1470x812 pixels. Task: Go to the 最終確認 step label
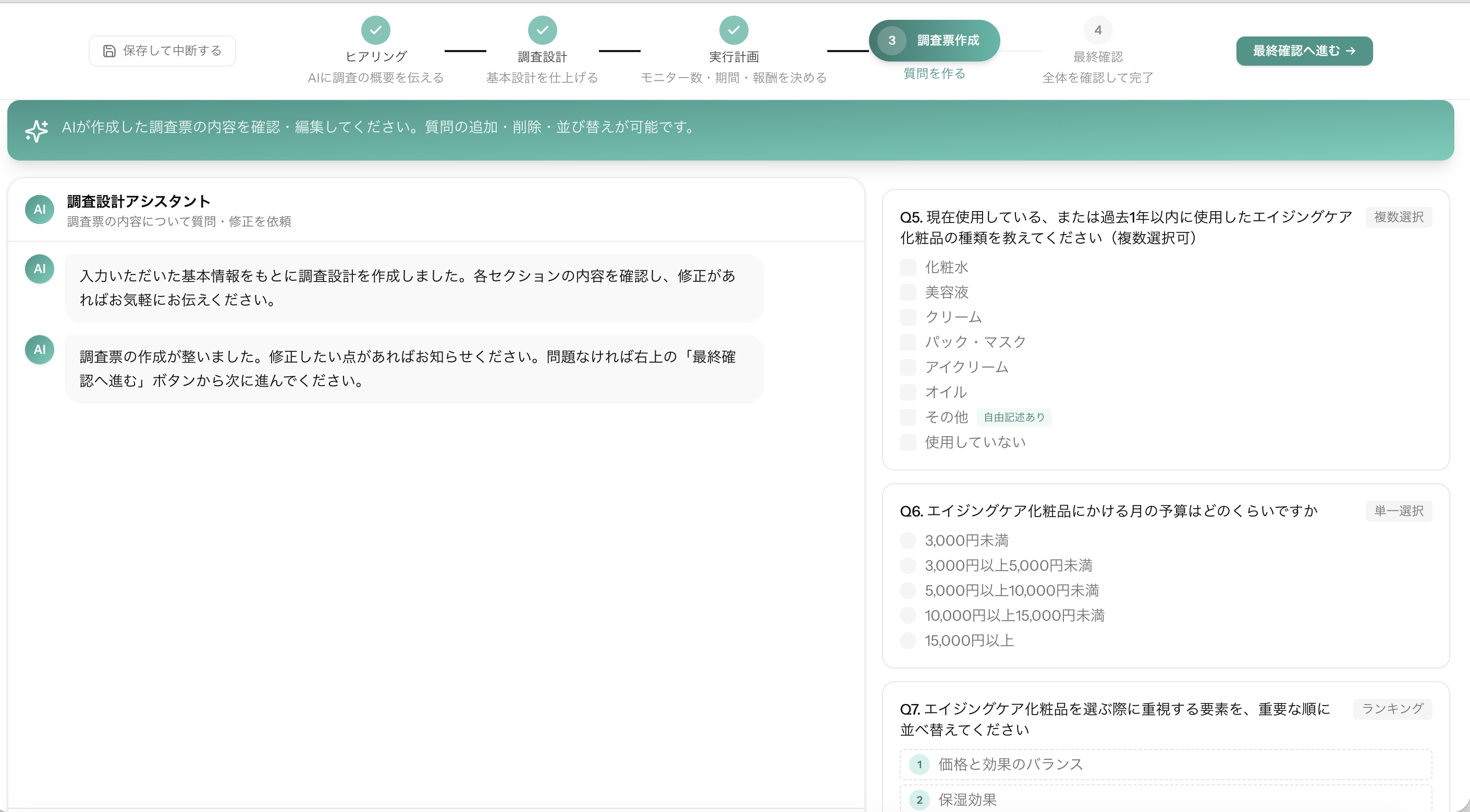tap(1098, 56)
